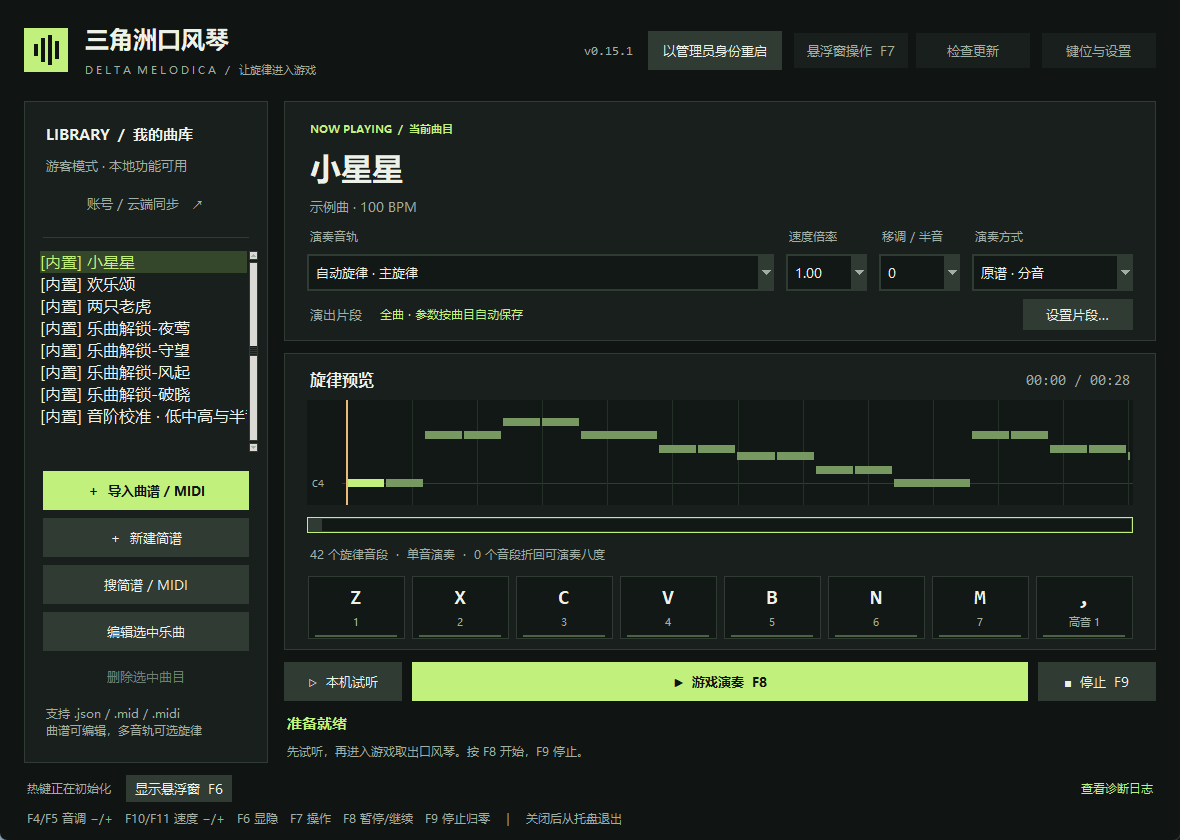This screenshot has height=840, width=1180.
Task: Click 设置片段... button
Action: coord(1077,315)
